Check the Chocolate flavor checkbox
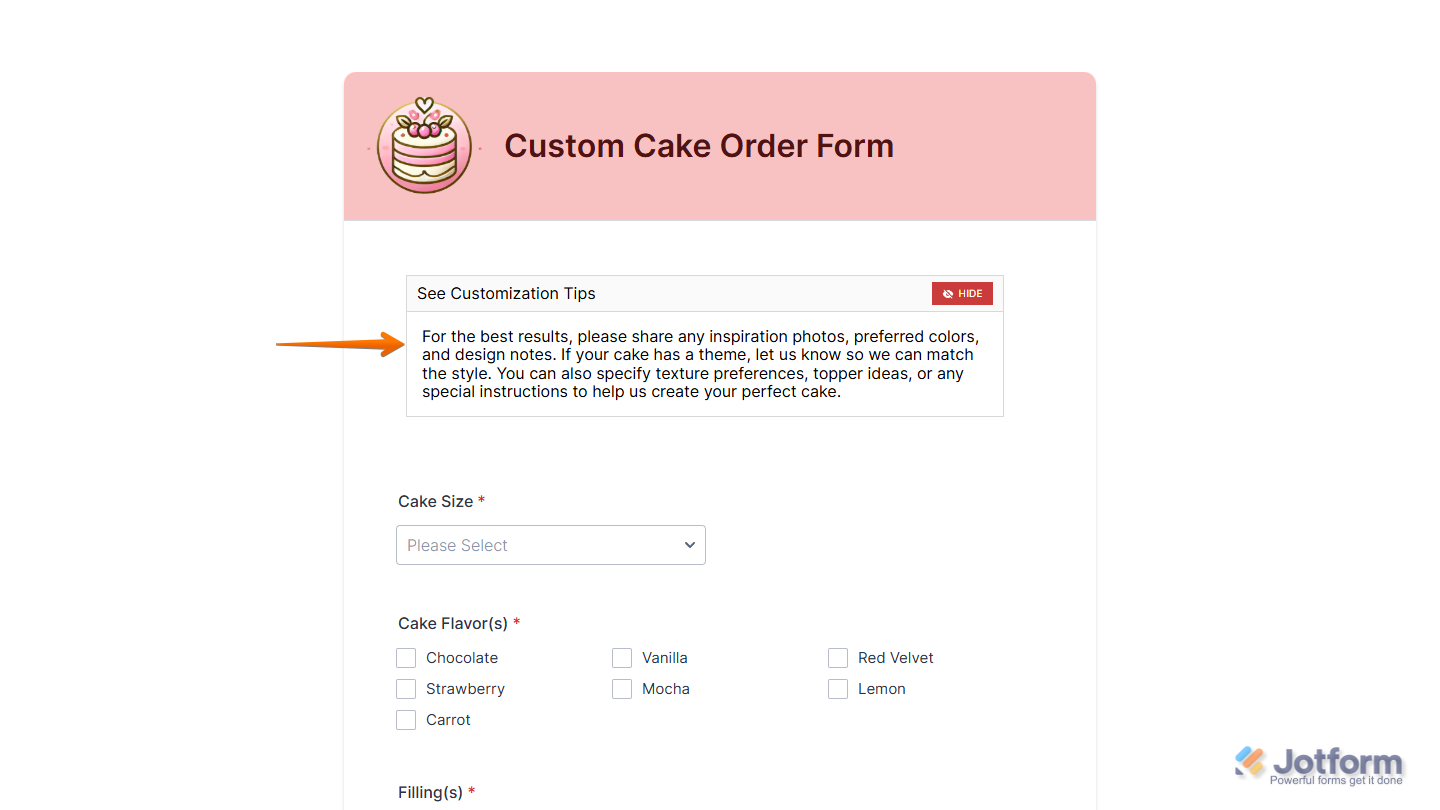This screenshot has height=810, width=1440. click(406, 658)
